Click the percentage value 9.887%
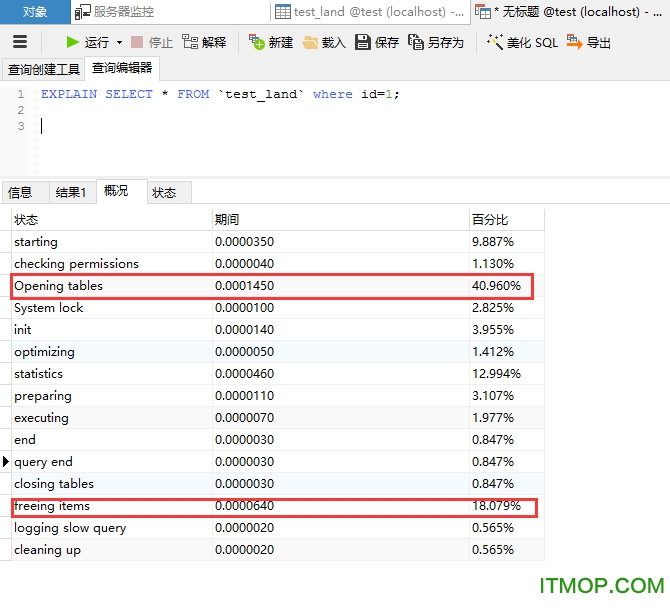Image resolution: width=670 pixels, height=611 pixels. coord(493,242)
